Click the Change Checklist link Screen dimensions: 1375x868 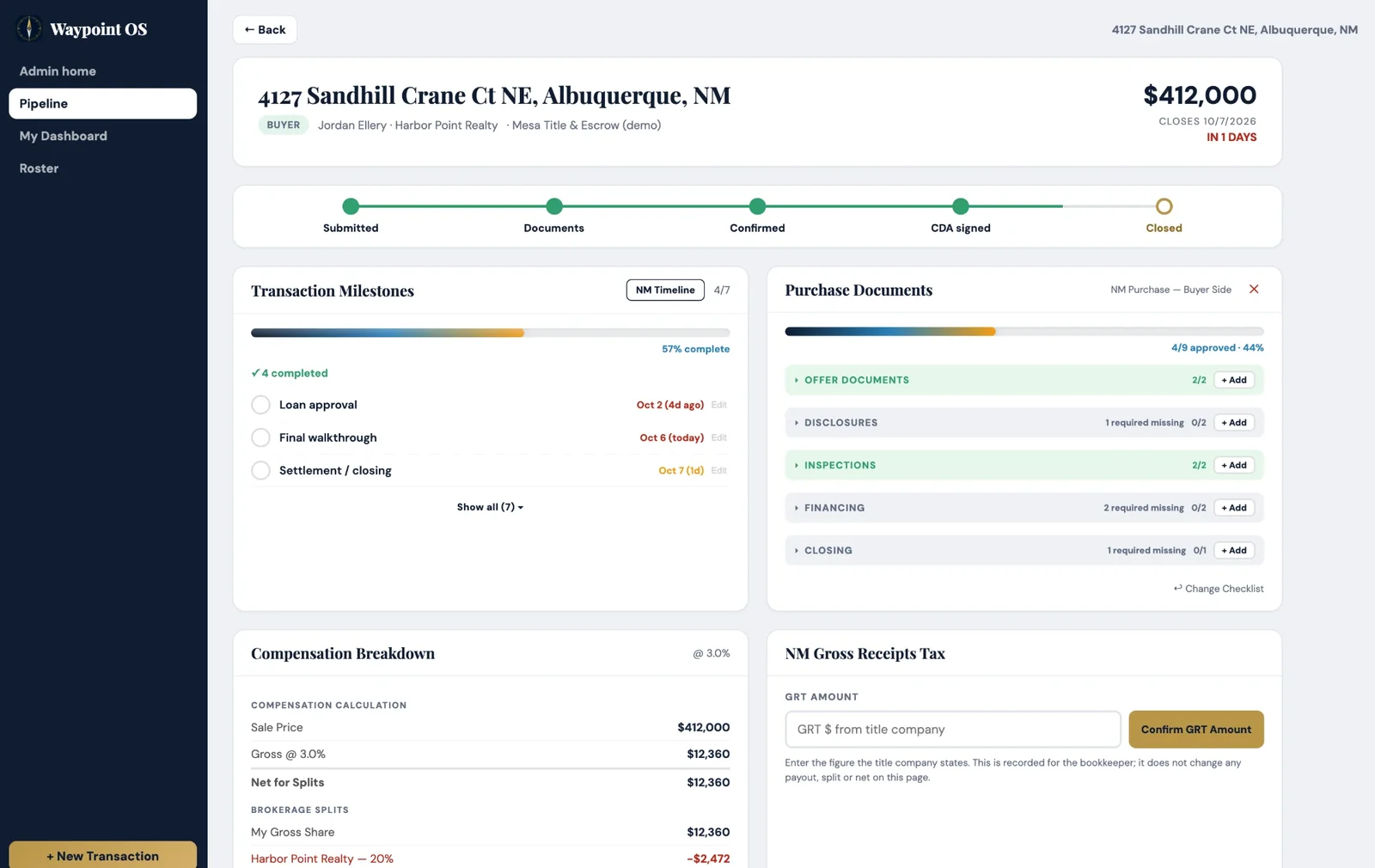click(x=1219, y=589)
